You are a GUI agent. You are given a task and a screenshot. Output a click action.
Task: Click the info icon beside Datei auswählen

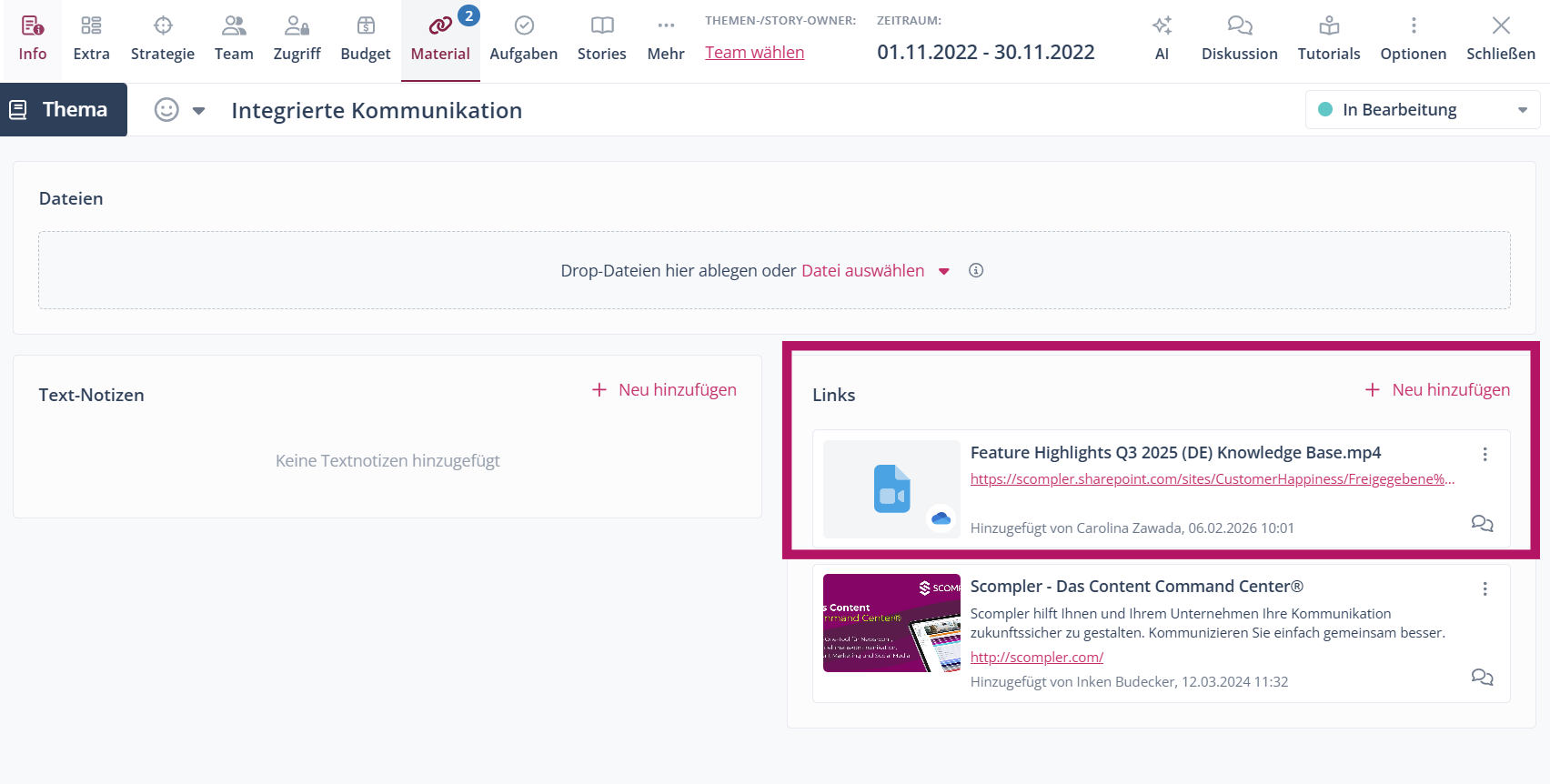point(976,270)
